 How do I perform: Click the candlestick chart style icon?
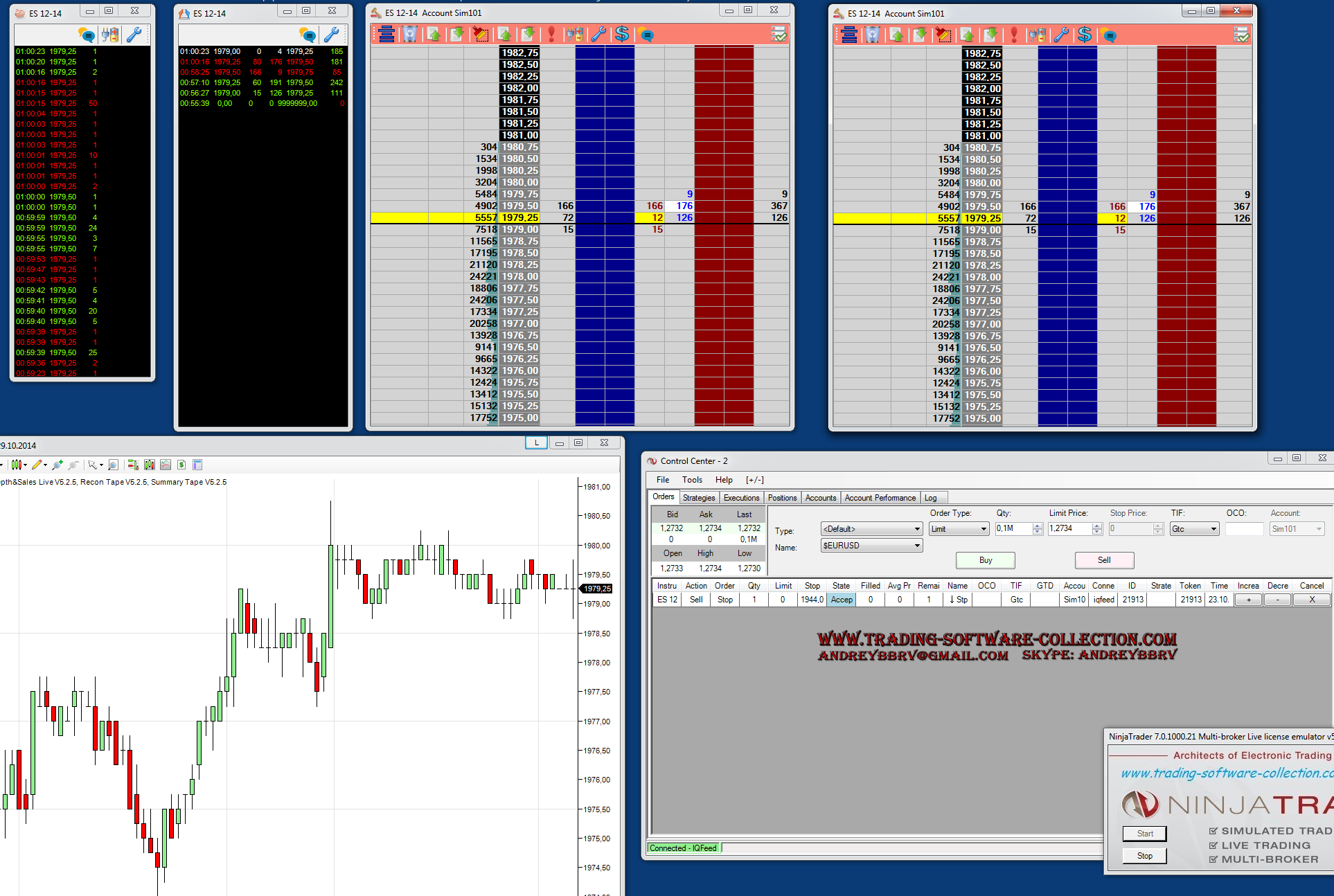pos(17,465)
